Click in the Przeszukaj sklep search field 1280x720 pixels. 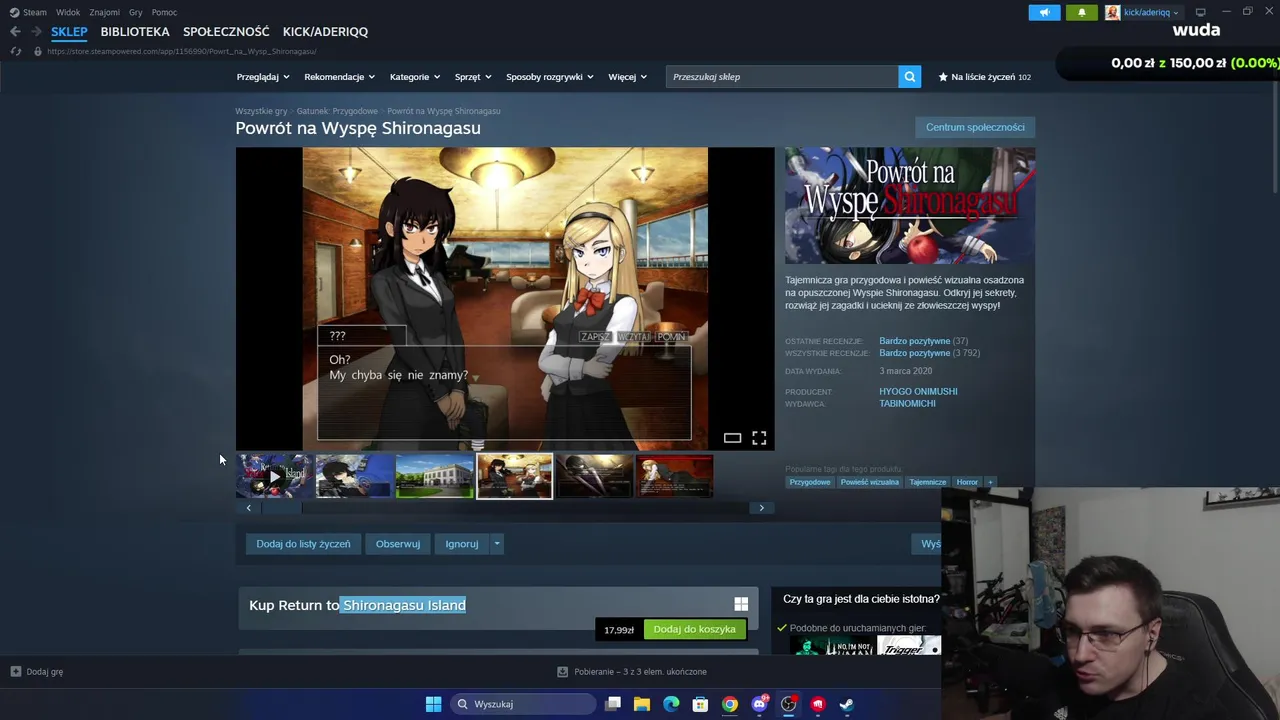click(782, 77)
